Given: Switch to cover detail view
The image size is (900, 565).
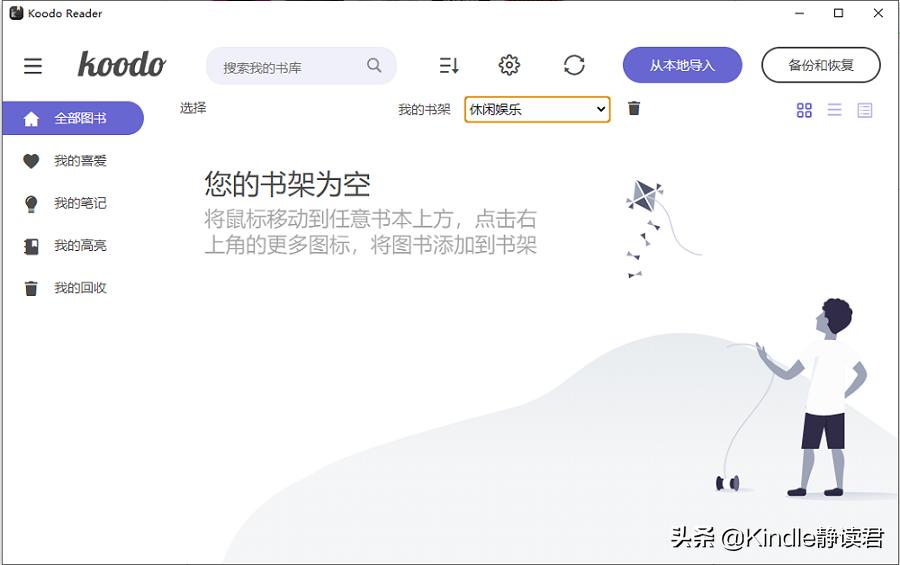Looking at the screenshot, I should click(864, 110).
